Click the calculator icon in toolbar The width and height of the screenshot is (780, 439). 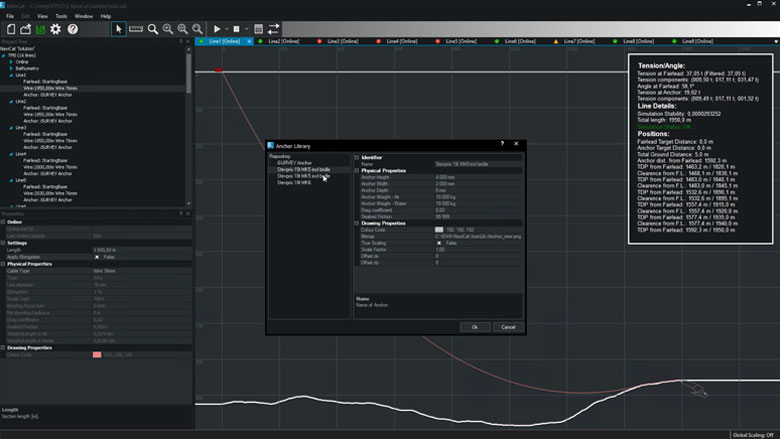(x=257, y=29)
